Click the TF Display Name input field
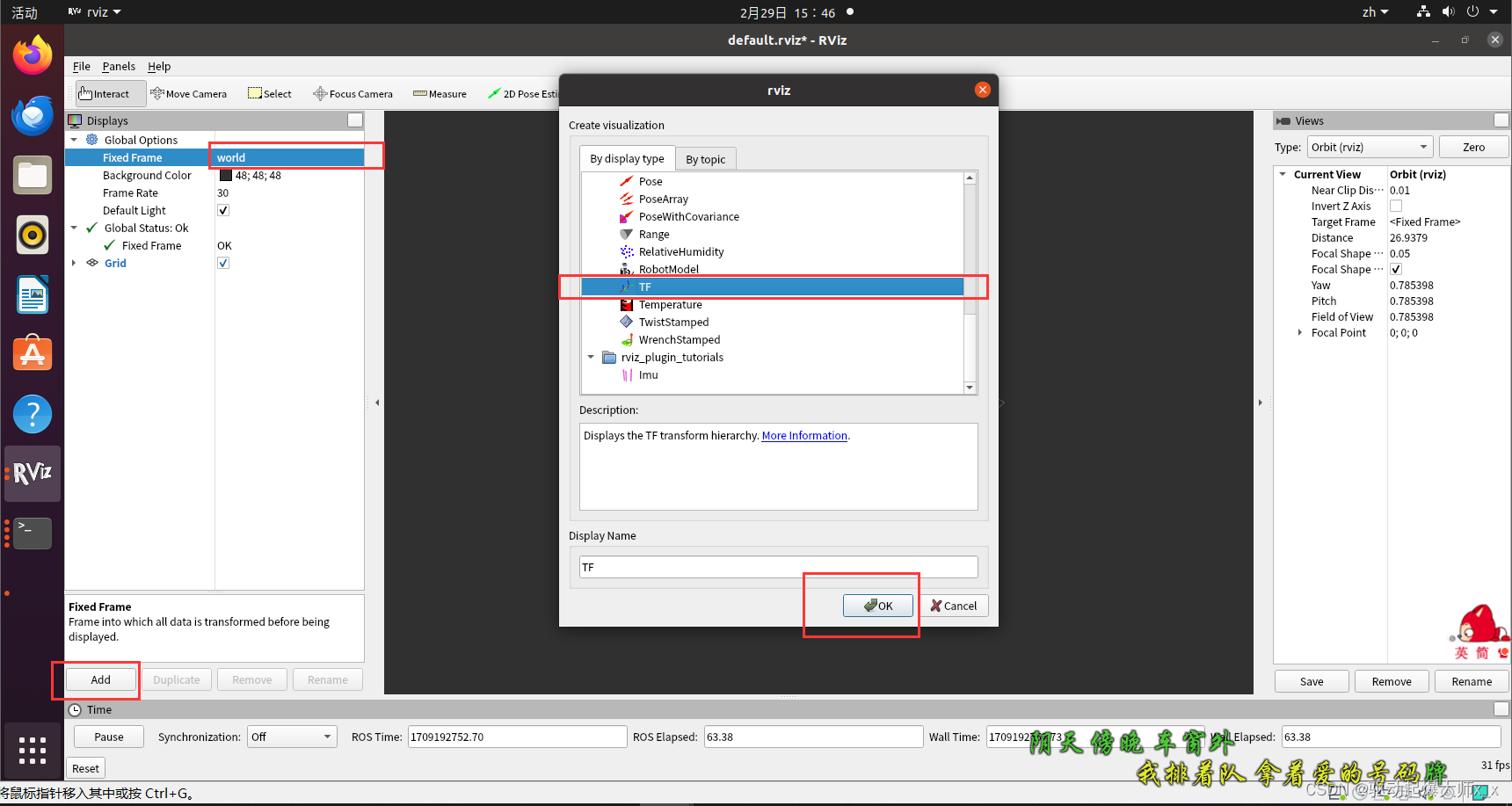1512x806 pixels. pos(777,567)
